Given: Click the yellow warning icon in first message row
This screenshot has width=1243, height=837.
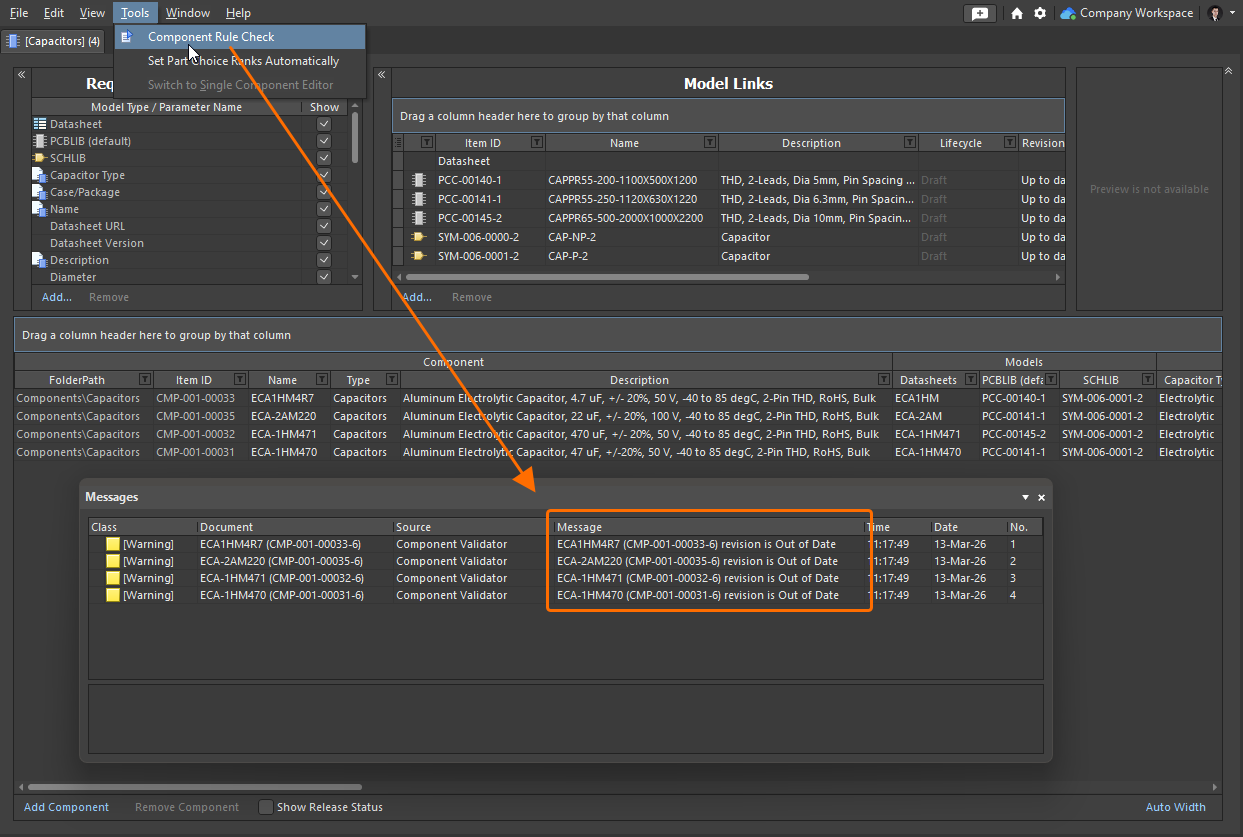Looking at the screenshot, I should [113, 544].
